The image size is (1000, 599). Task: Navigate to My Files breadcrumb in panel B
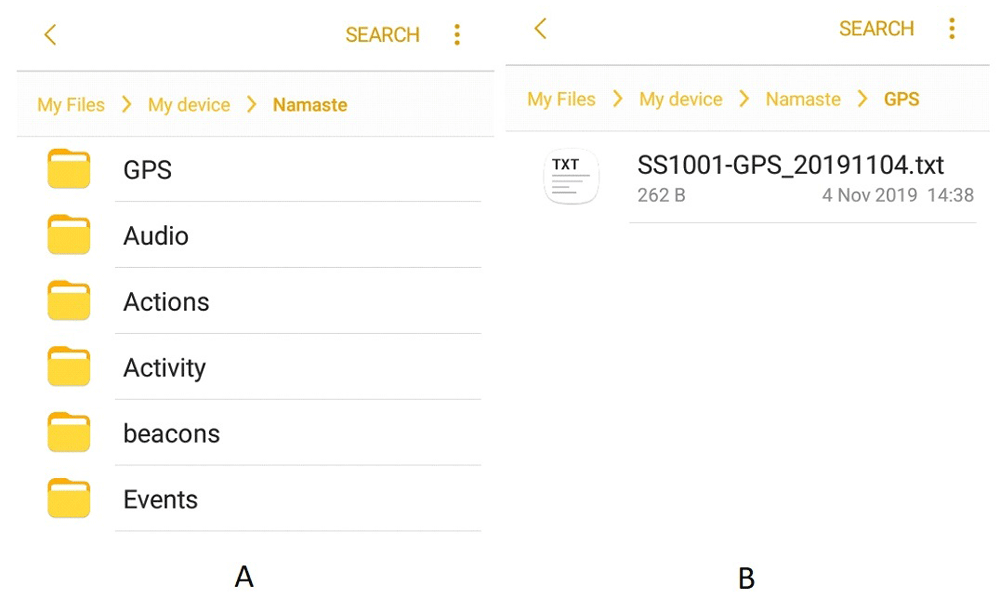(x=561, y=99)
